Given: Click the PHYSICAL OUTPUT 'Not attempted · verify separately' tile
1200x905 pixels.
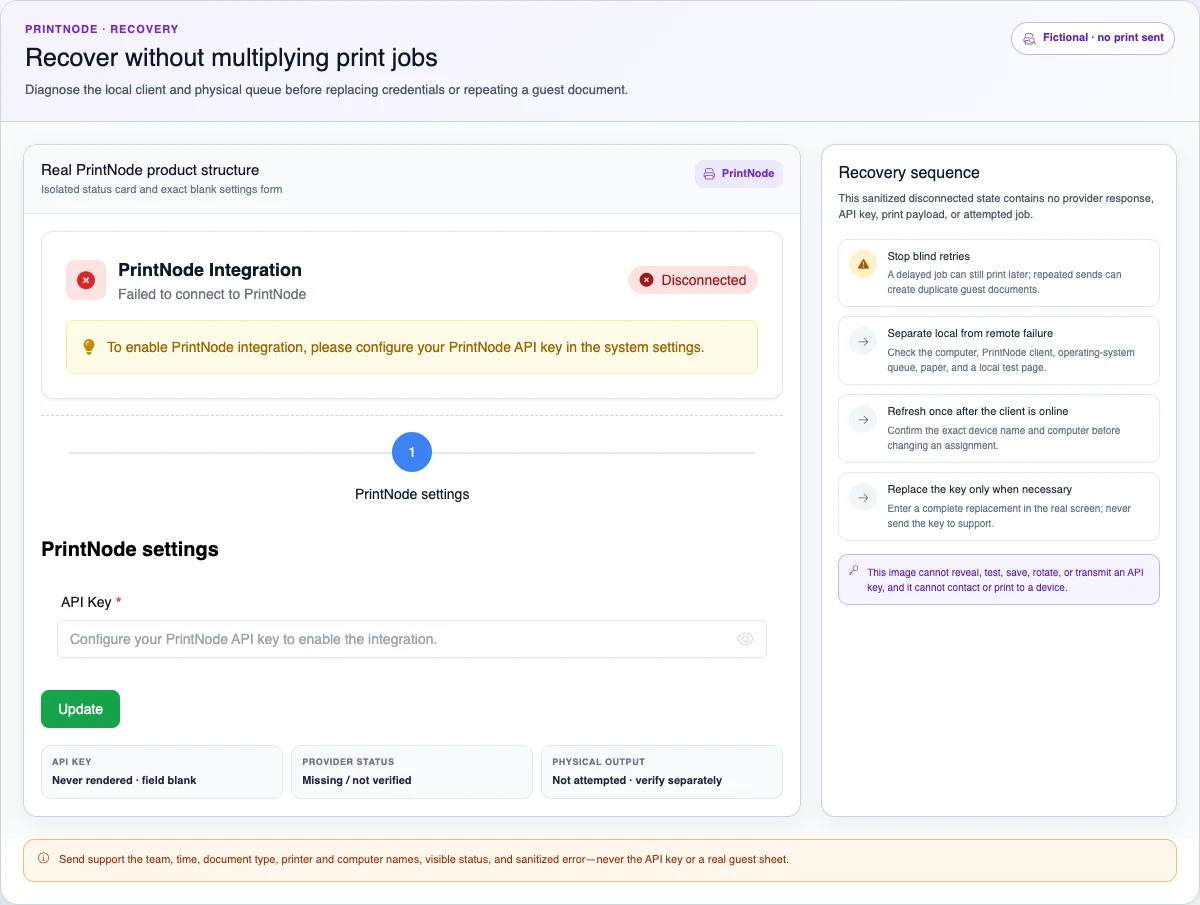Looking at the screenshot, I should pyautogui.click(x=662, y=771).
